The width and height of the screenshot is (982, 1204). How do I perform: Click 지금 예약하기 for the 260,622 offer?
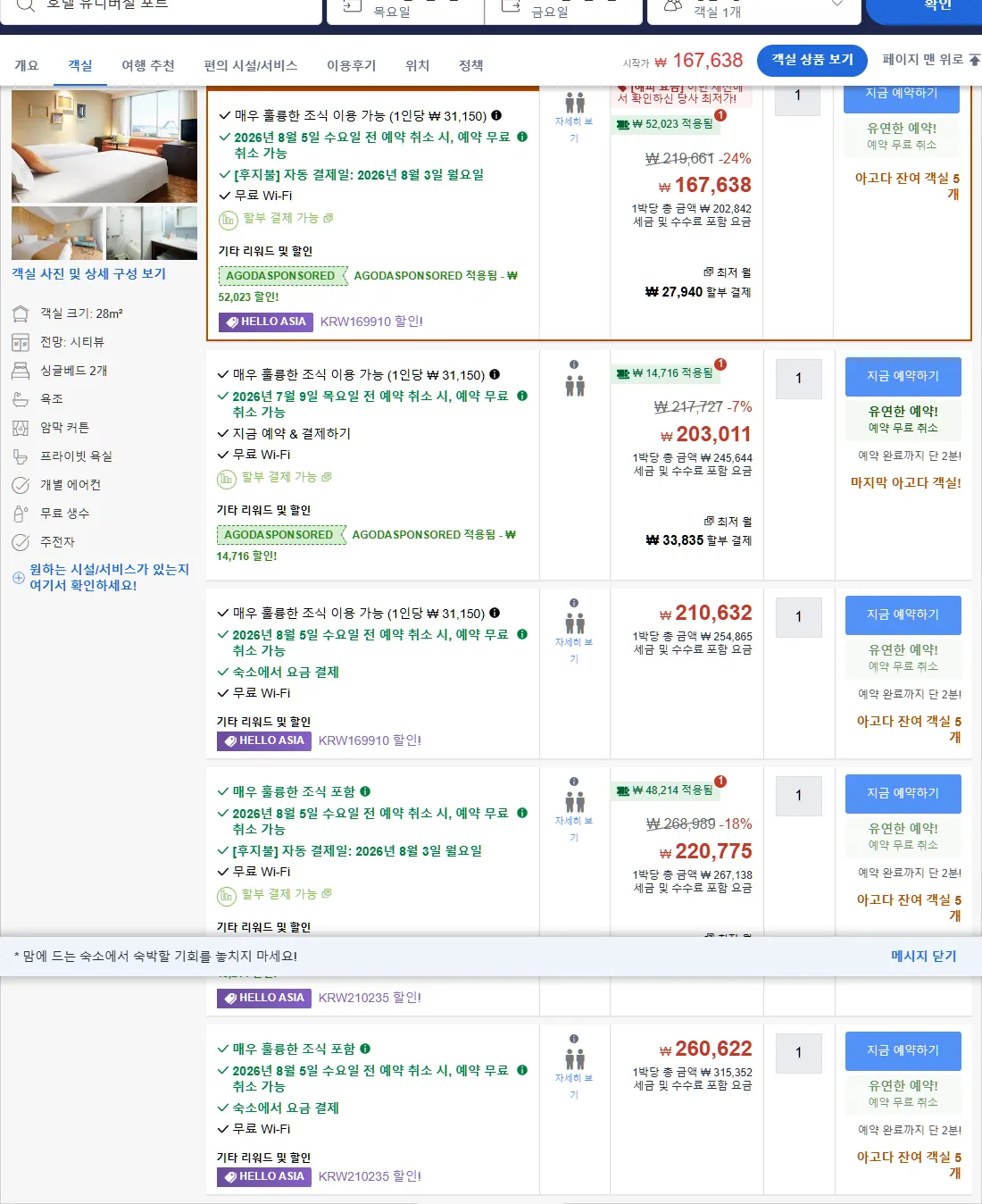[903, 1050]
